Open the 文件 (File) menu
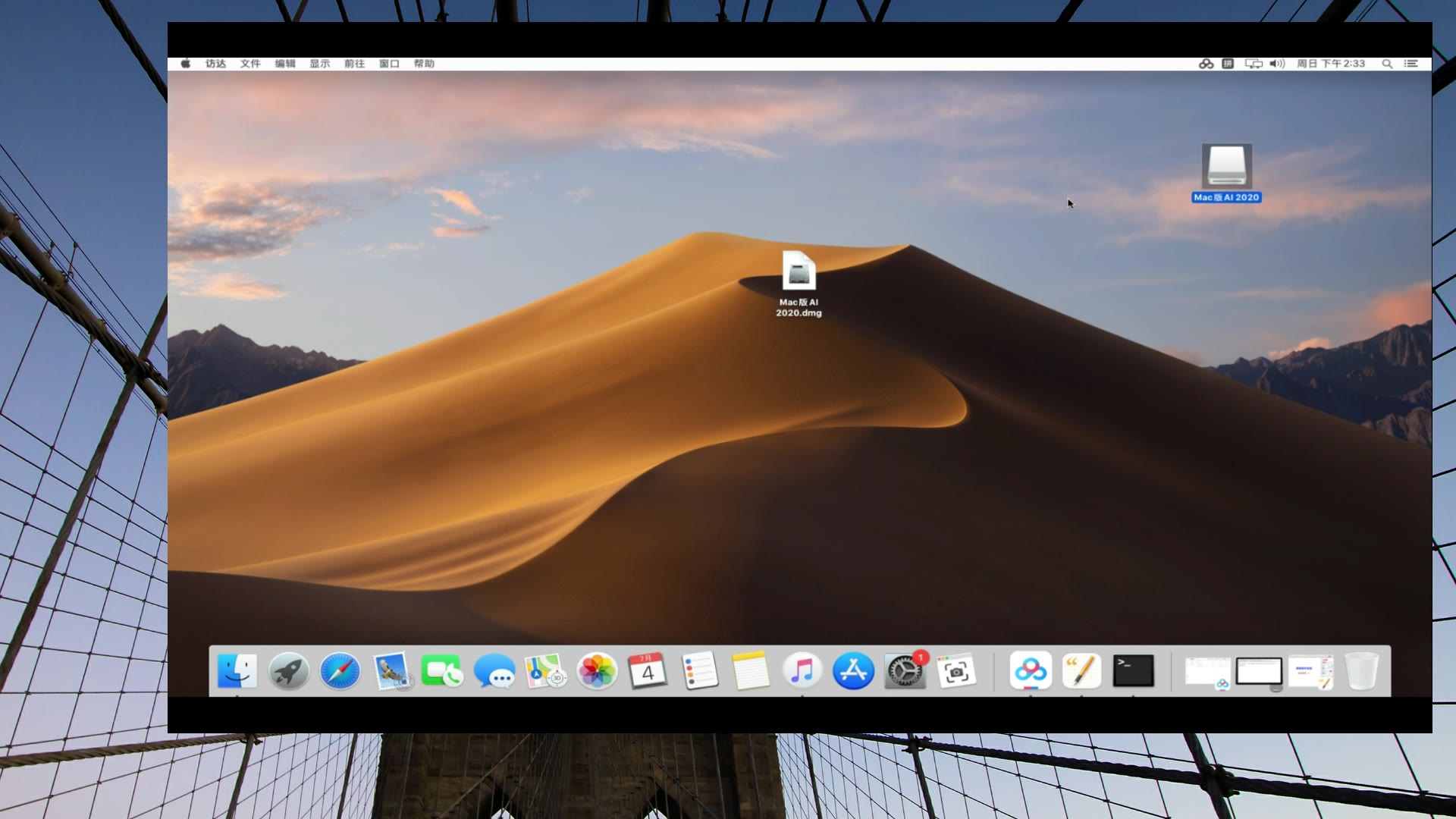1456x819 pixels. coord(250,64)
